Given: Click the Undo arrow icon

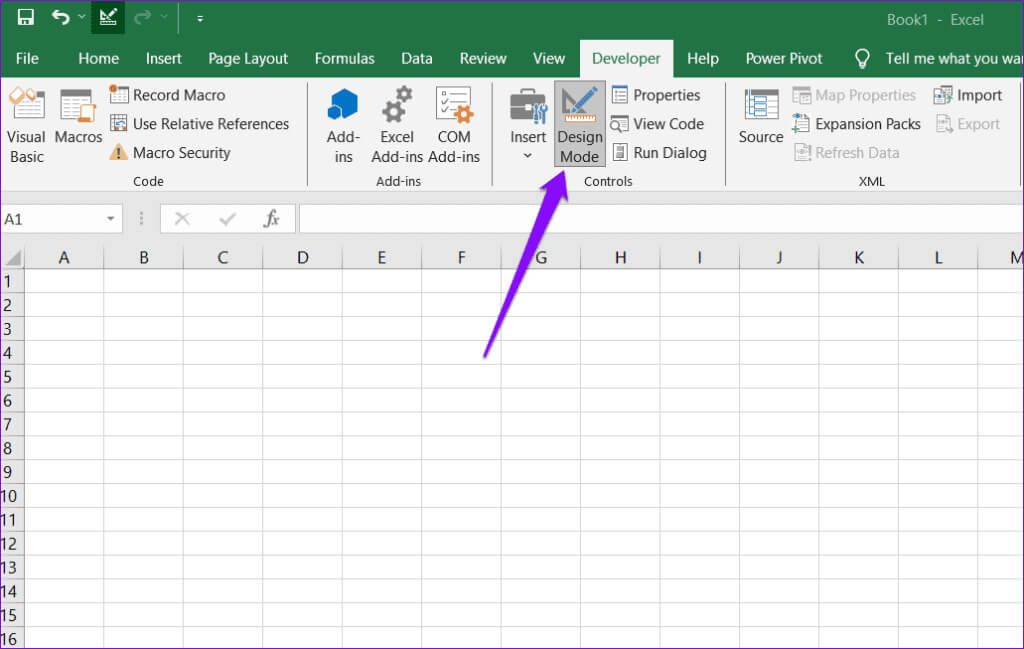Looking at the screenshot, I should (61, 18).
